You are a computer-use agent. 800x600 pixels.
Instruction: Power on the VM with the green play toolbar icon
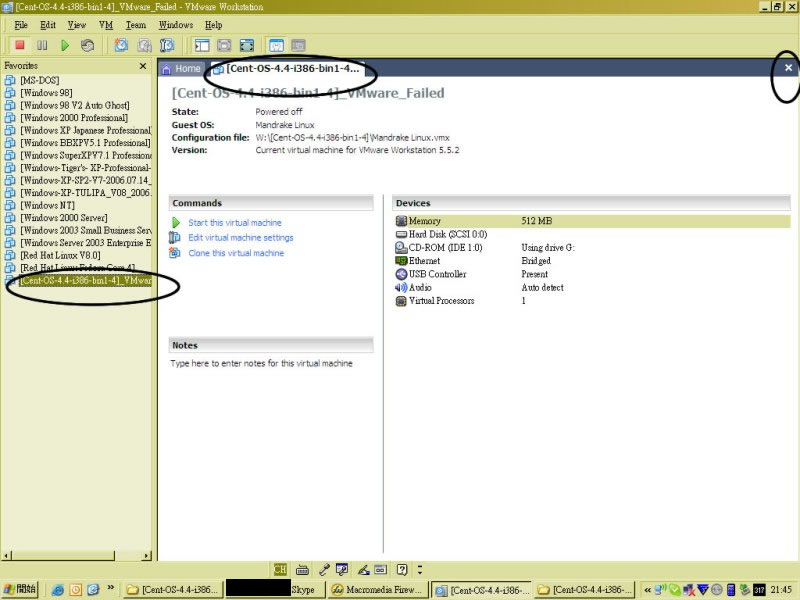click(65, 45)
